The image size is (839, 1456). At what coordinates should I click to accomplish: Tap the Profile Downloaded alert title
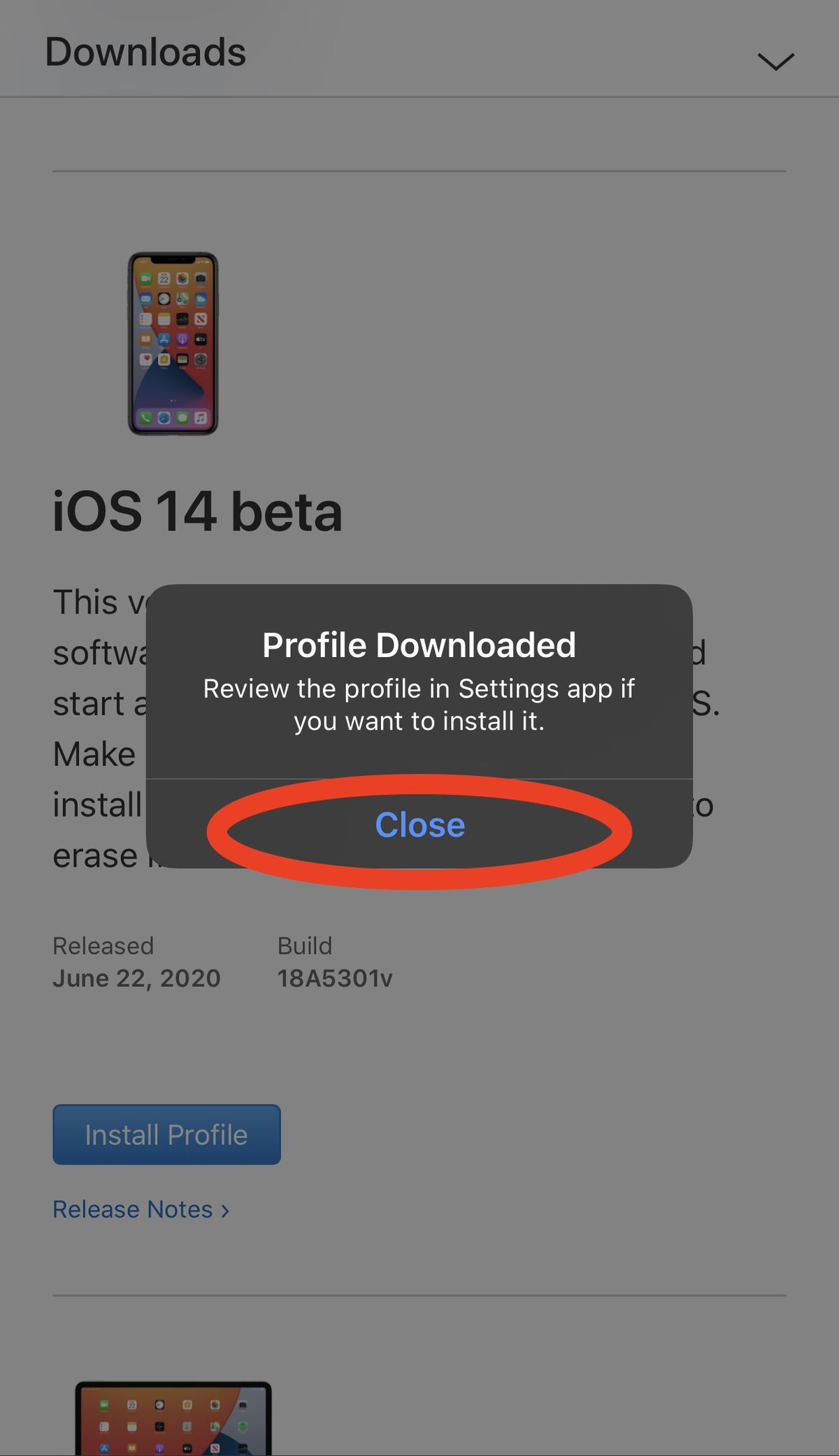419,644
